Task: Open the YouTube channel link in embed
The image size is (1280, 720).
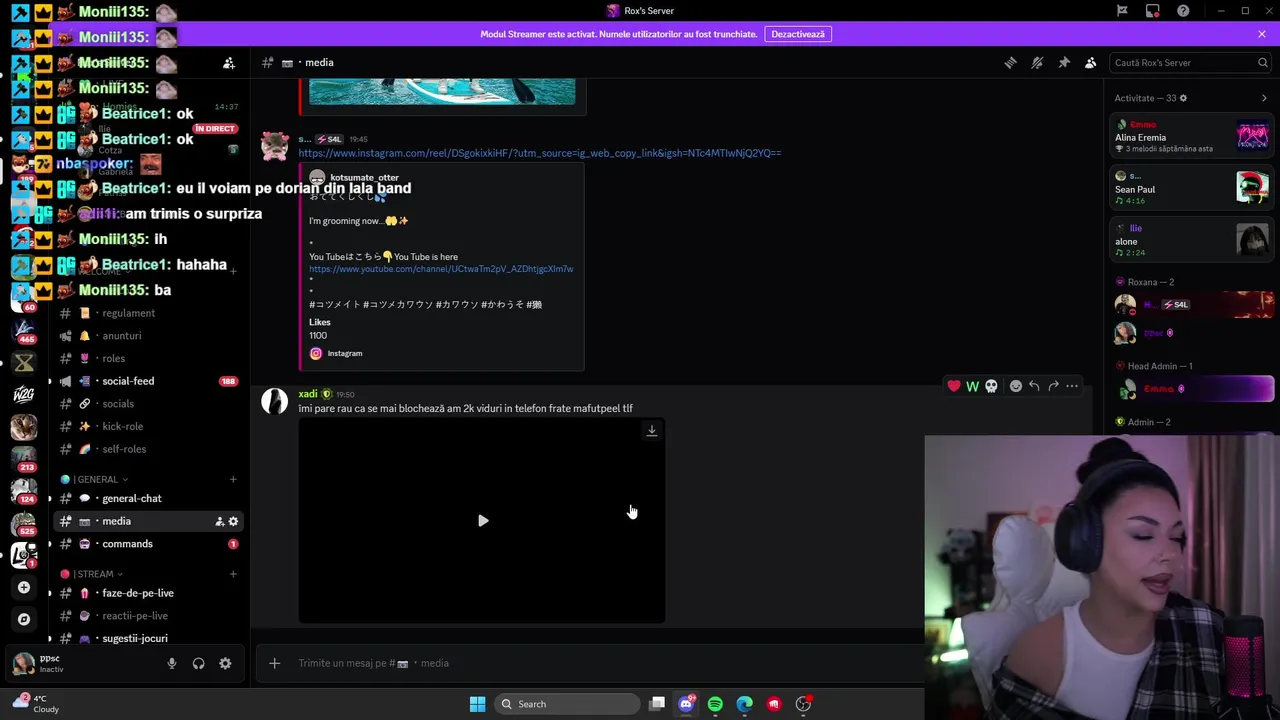Action: pyautogui.click(x=441, y=269)
